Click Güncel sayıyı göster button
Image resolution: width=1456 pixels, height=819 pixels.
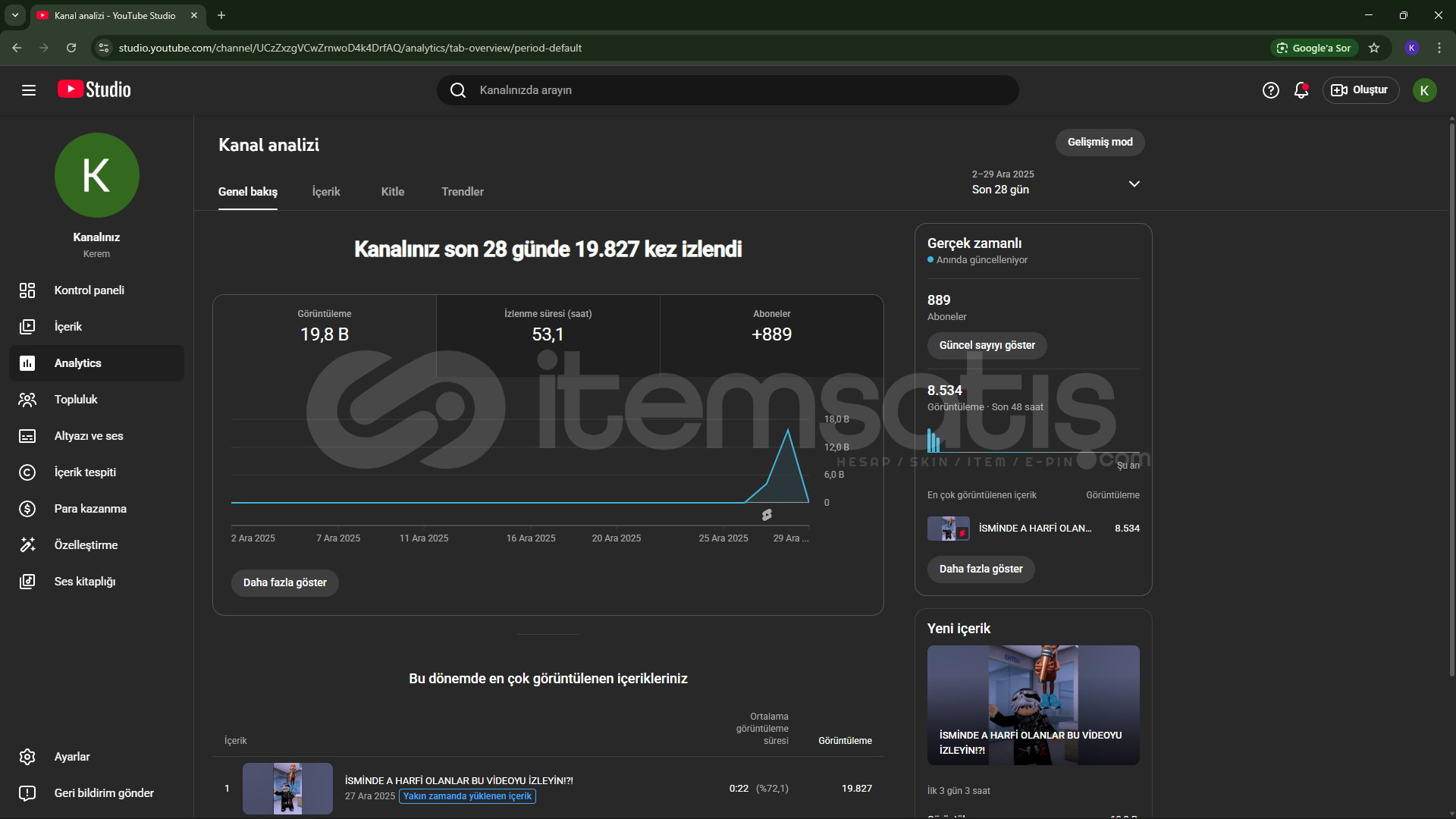[x=987, y=346]
